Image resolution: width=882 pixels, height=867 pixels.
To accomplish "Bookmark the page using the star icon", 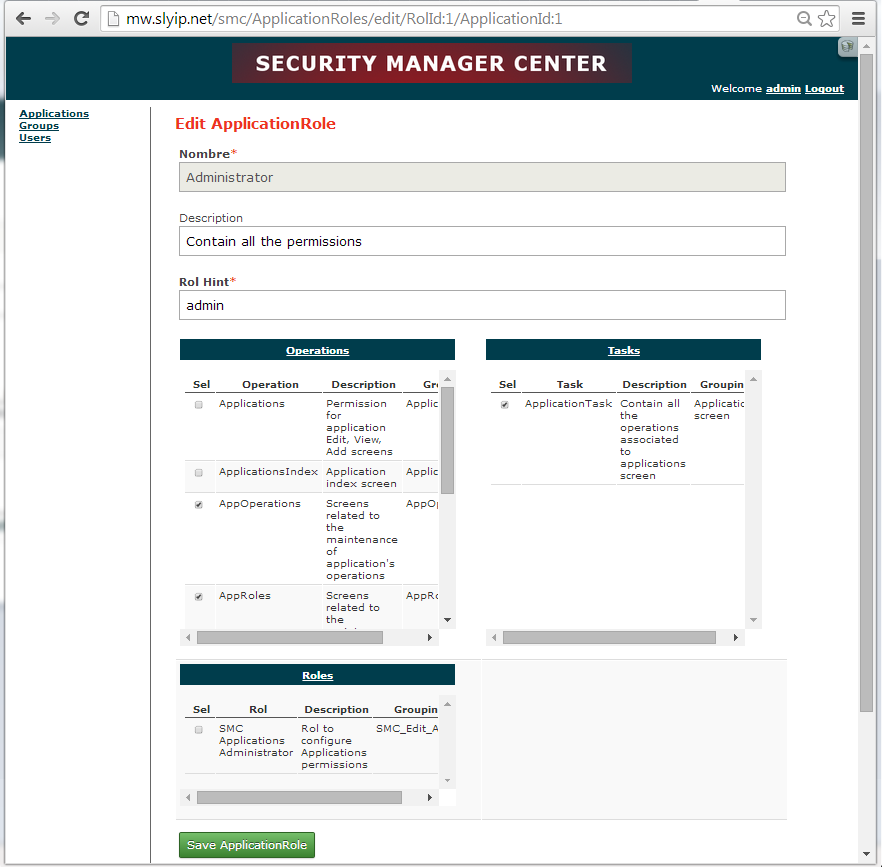I will [826, 17].
